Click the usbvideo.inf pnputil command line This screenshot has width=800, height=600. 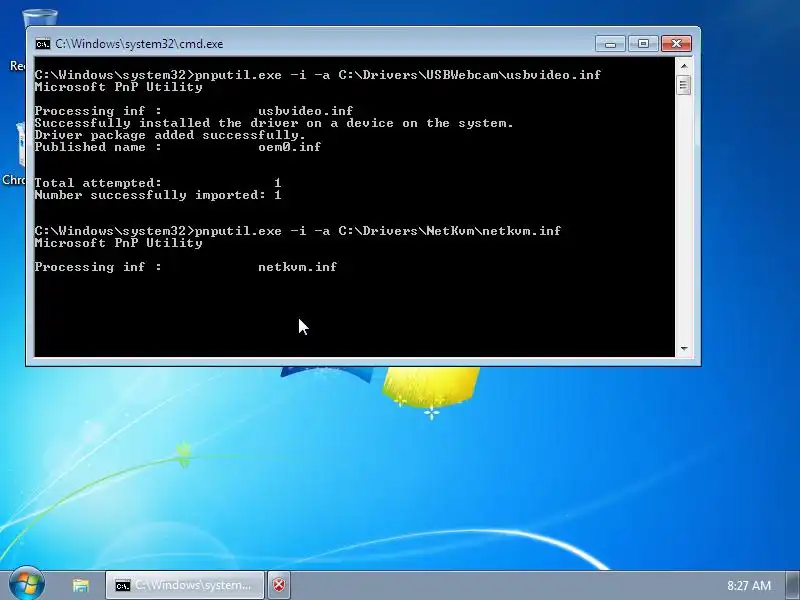click(318, 75)
